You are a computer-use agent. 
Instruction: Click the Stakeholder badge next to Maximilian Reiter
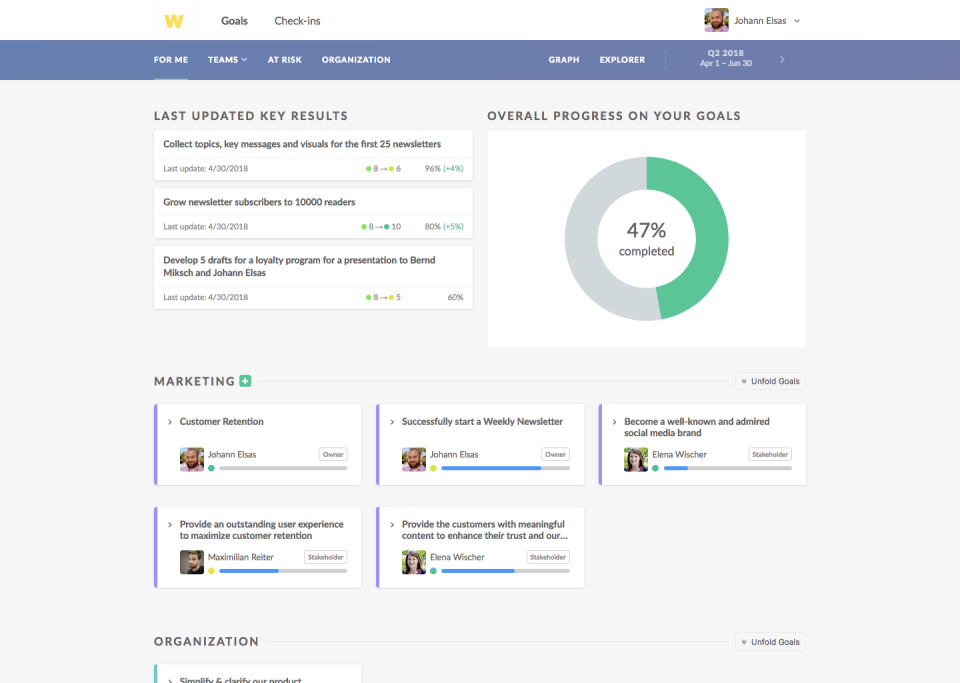[x=325, y=557]
